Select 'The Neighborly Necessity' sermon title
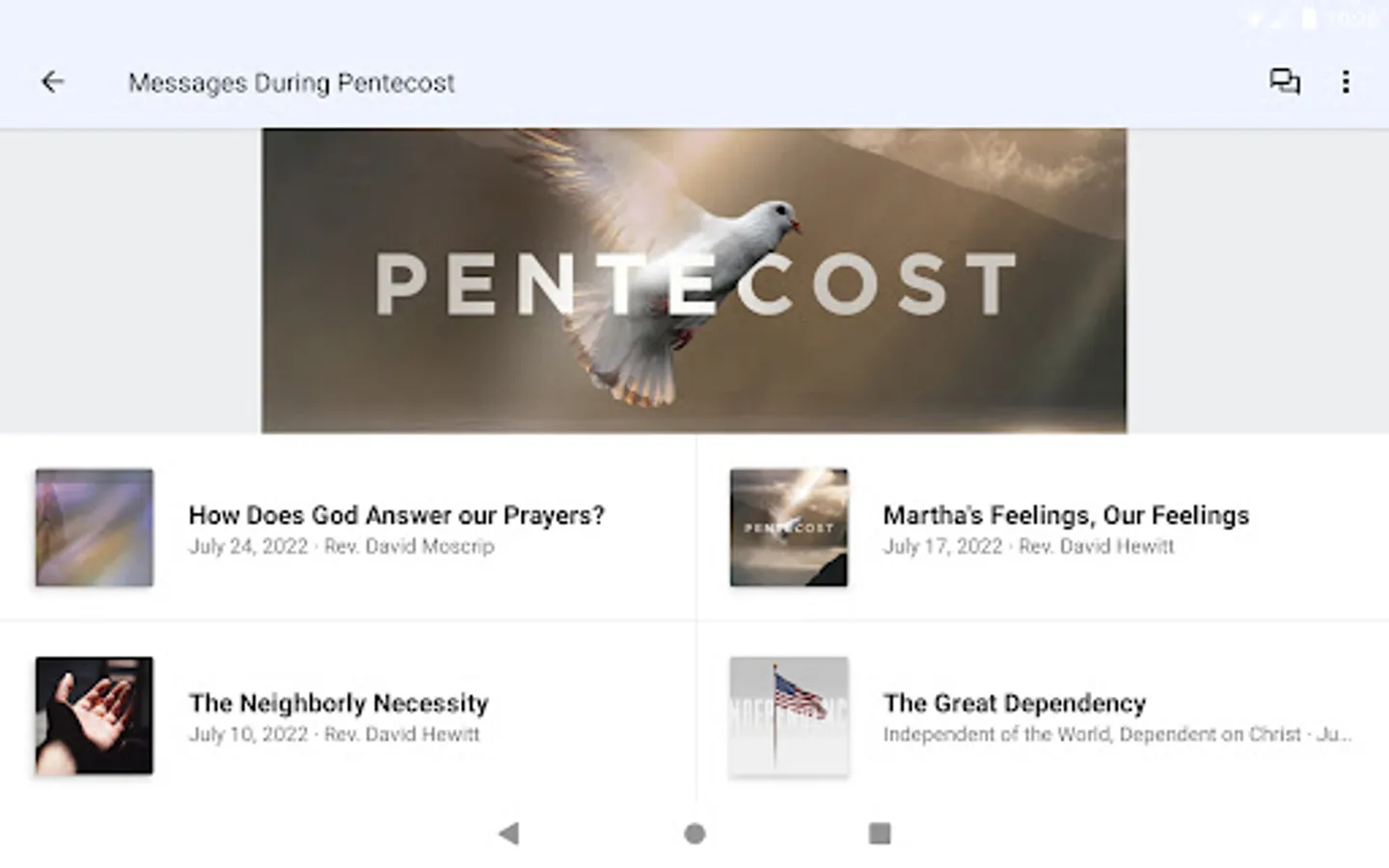Screen dimensions: 1389x868 pos(339,703)
